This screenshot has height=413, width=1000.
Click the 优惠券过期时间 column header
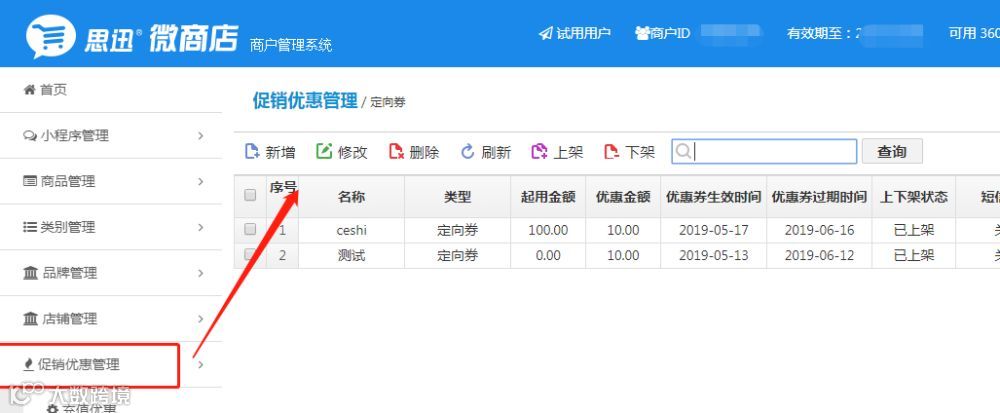[820, 196]
